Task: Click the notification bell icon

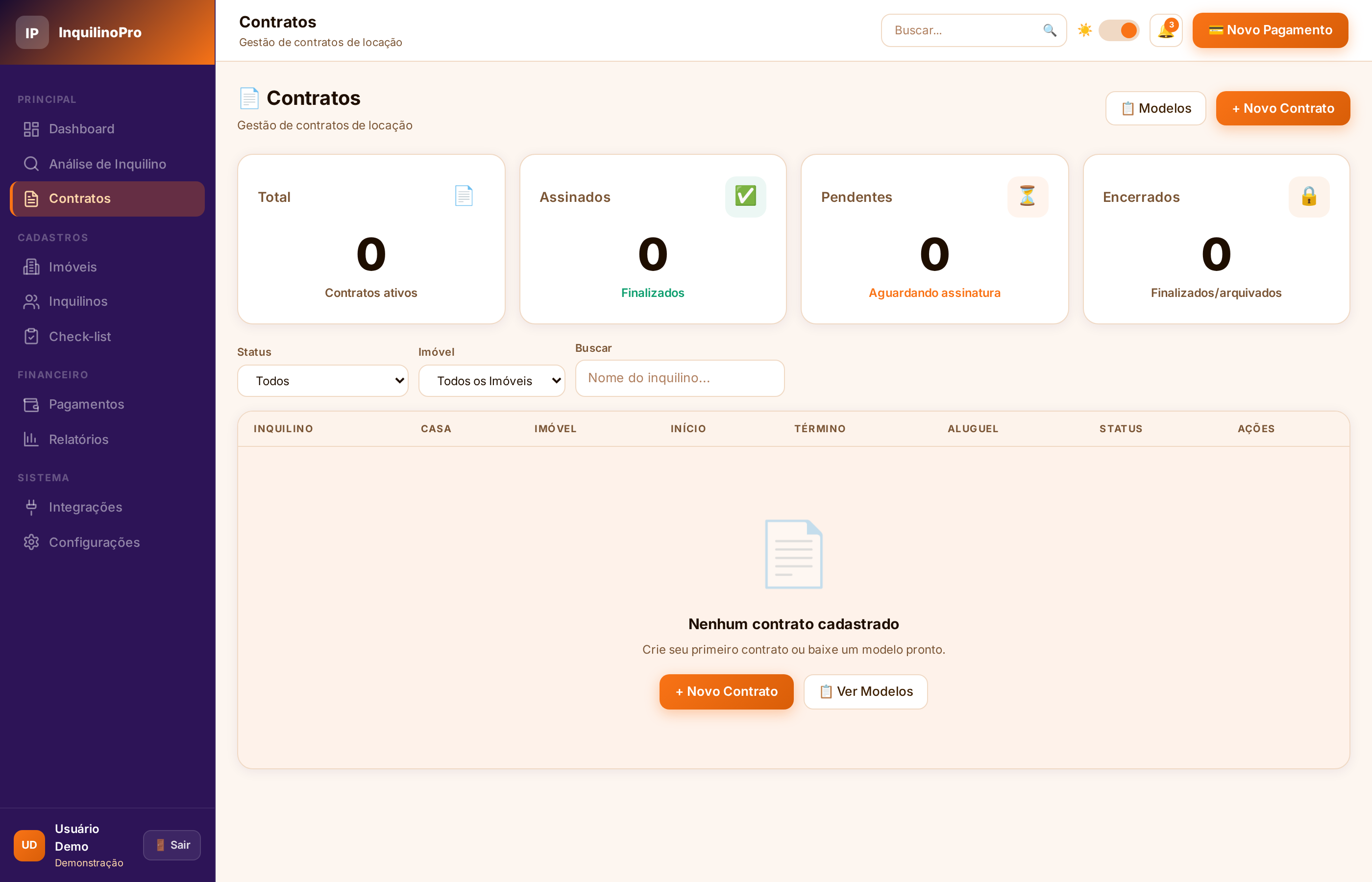Action: coord(1165,30)
